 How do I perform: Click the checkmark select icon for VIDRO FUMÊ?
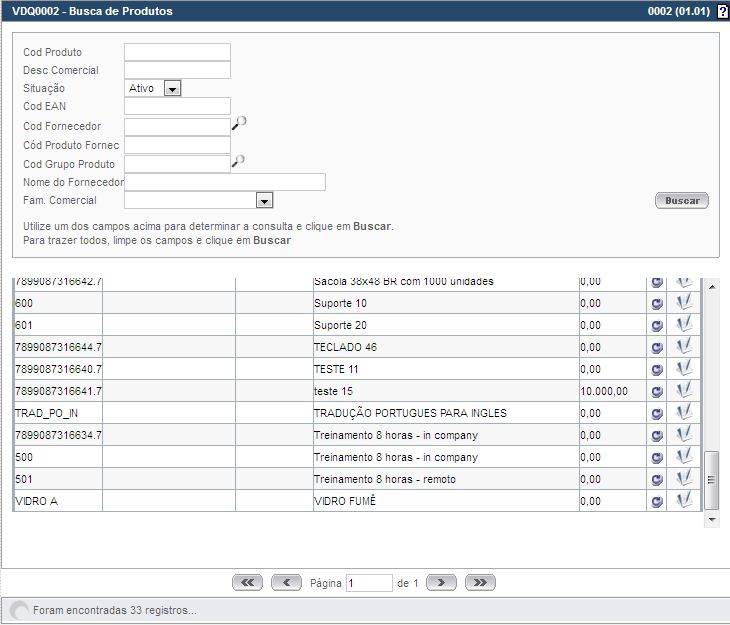(x=685, y=501)
